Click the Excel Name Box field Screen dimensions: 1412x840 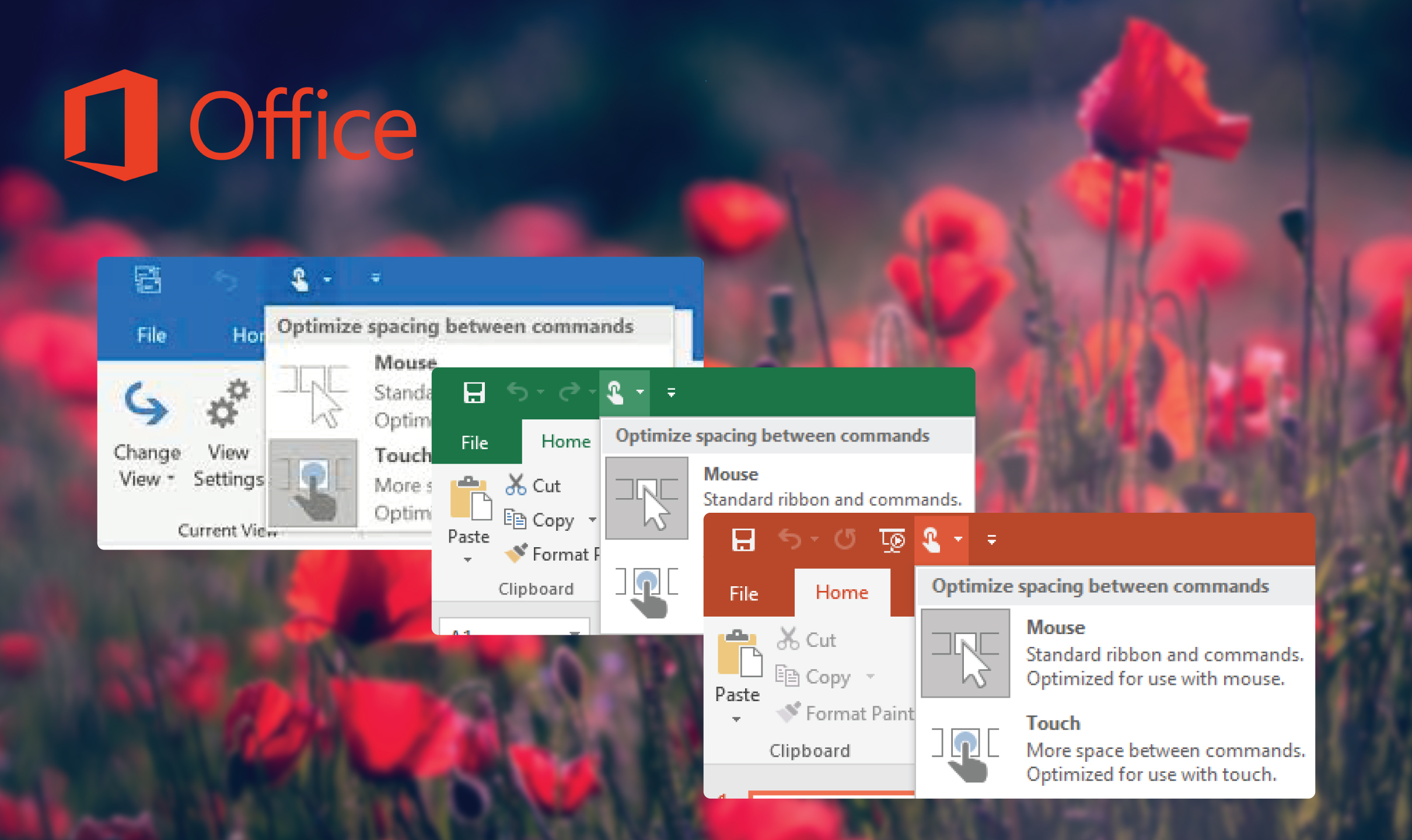[513, 626]
